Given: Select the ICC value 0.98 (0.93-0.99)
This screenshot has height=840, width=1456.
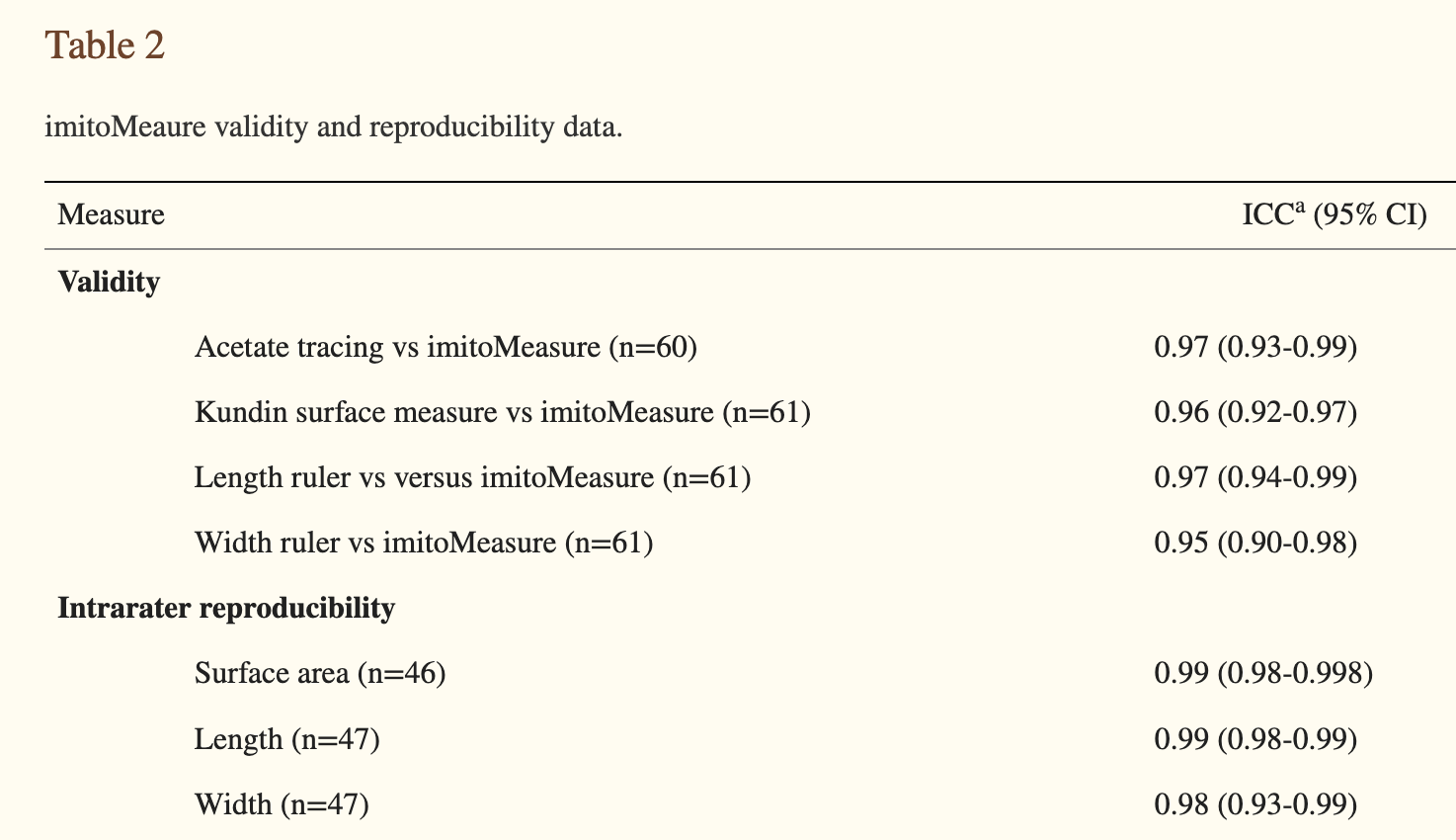Looking at the screenshot, I should coord(1254,804).
